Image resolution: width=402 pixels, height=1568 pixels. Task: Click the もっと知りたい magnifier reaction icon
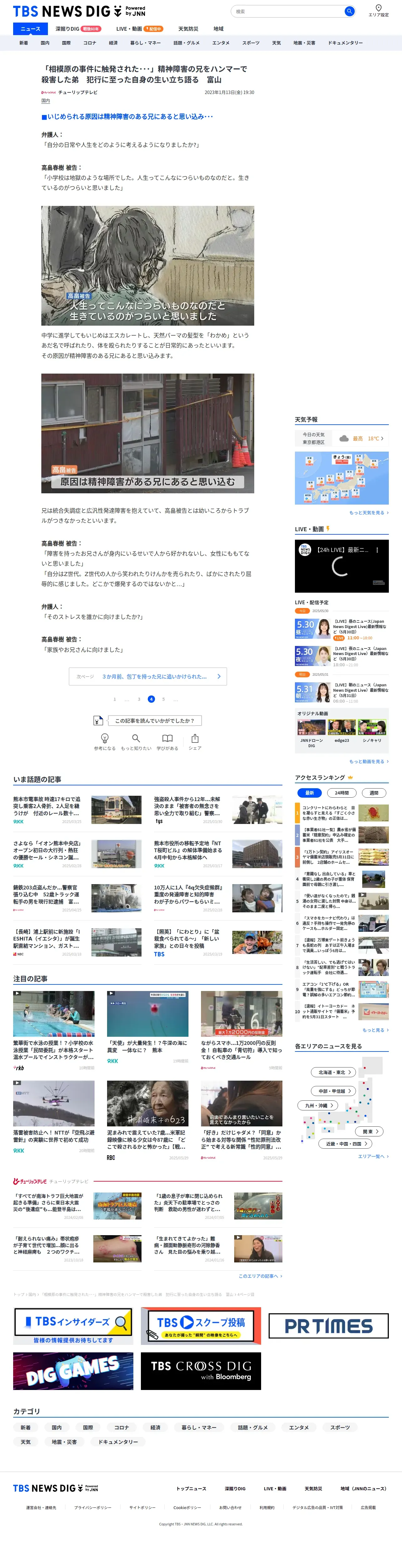(x=136, y=738)
